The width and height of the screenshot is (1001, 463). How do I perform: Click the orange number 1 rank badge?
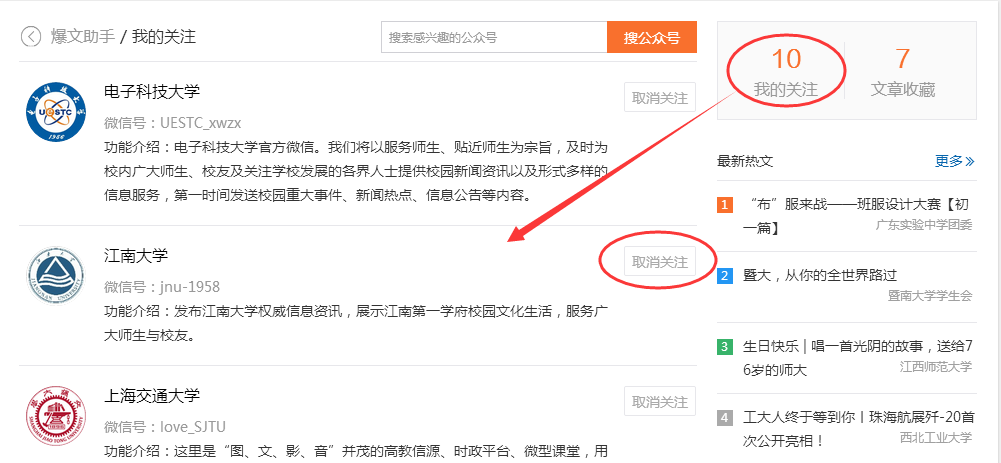point(725,205)
